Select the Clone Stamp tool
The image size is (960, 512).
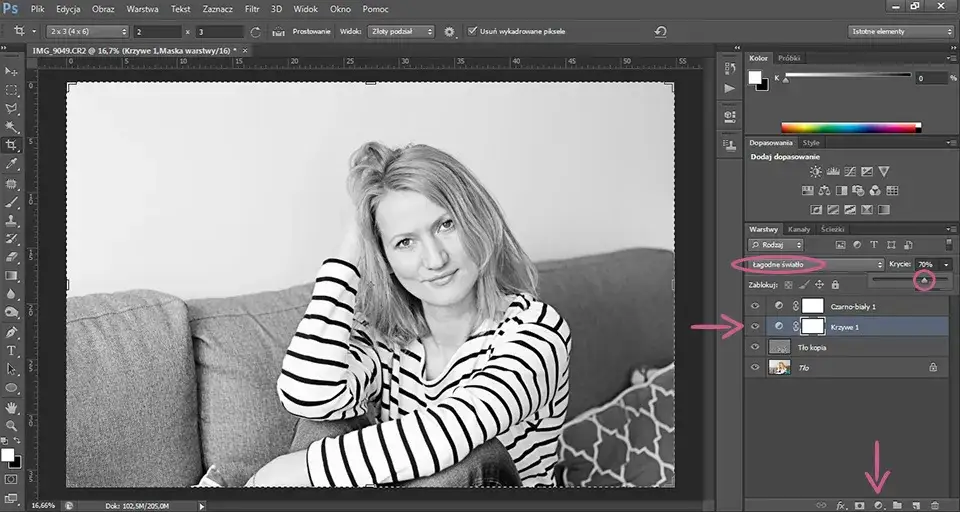[x=11, y=220]
